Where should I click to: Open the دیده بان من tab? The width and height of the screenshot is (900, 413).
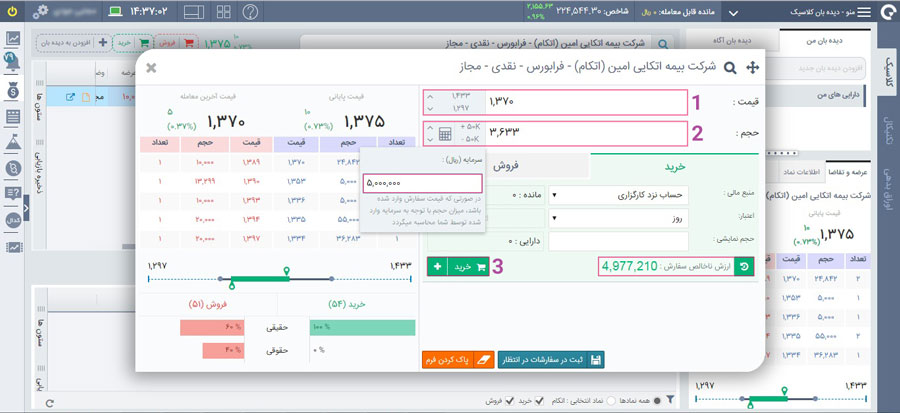824,41
